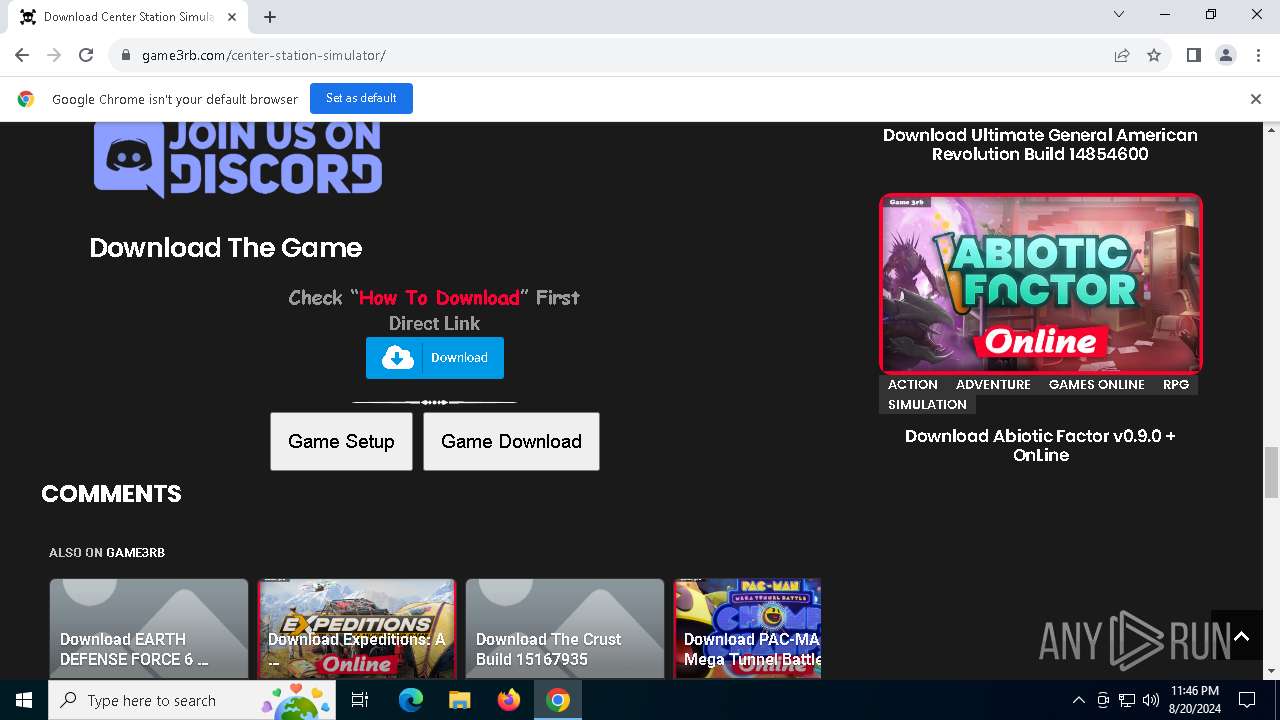This screenshot has height=720, width=1280.
Task: Open the PAC-MAN Mega Tunnel Battle card
Action: coord(747,629)
